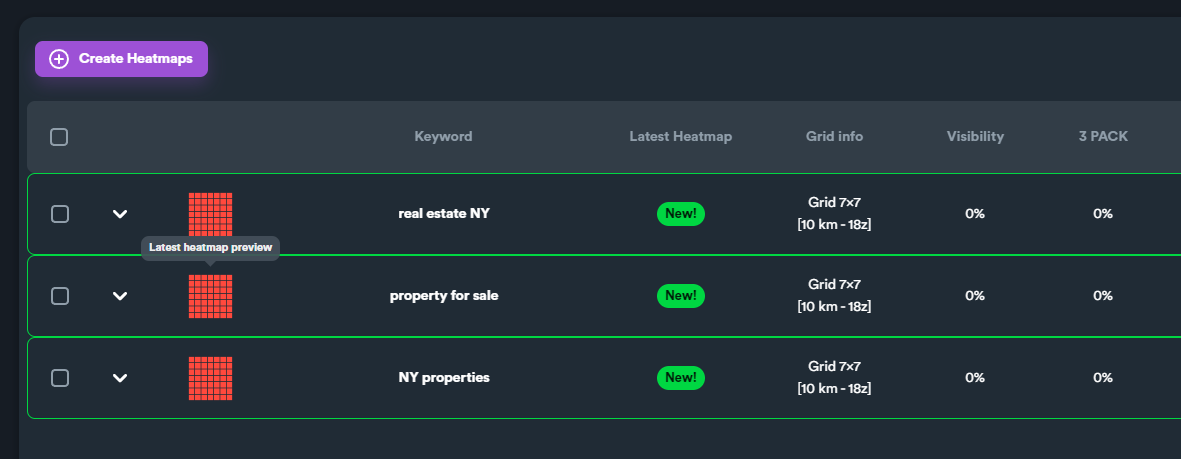Click New! badge for property for sale
The image size is (1181, 459).
click(x=681, y=296)
